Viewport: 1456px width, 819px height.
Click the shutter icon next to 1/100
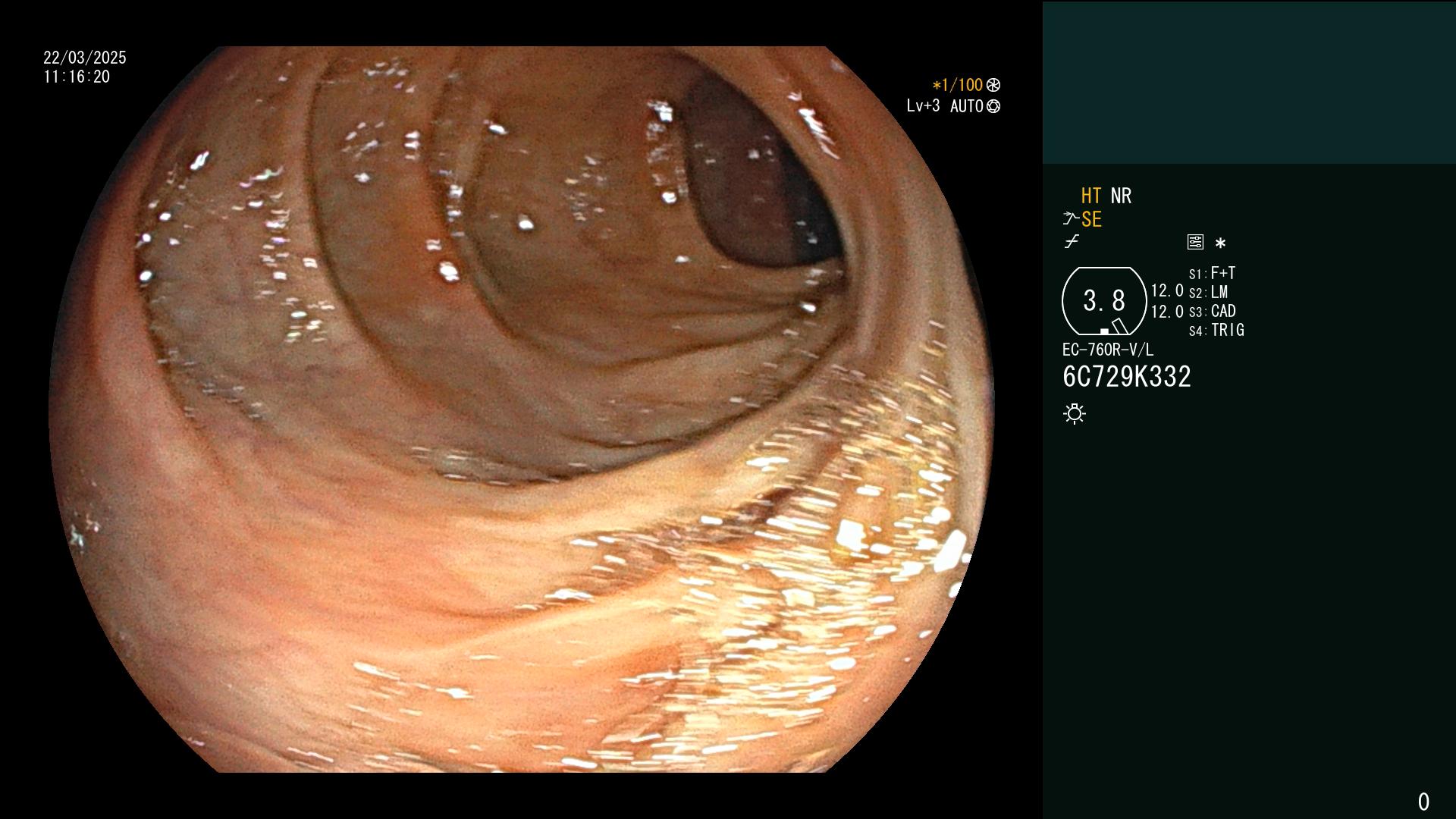(x=993, y=85)
